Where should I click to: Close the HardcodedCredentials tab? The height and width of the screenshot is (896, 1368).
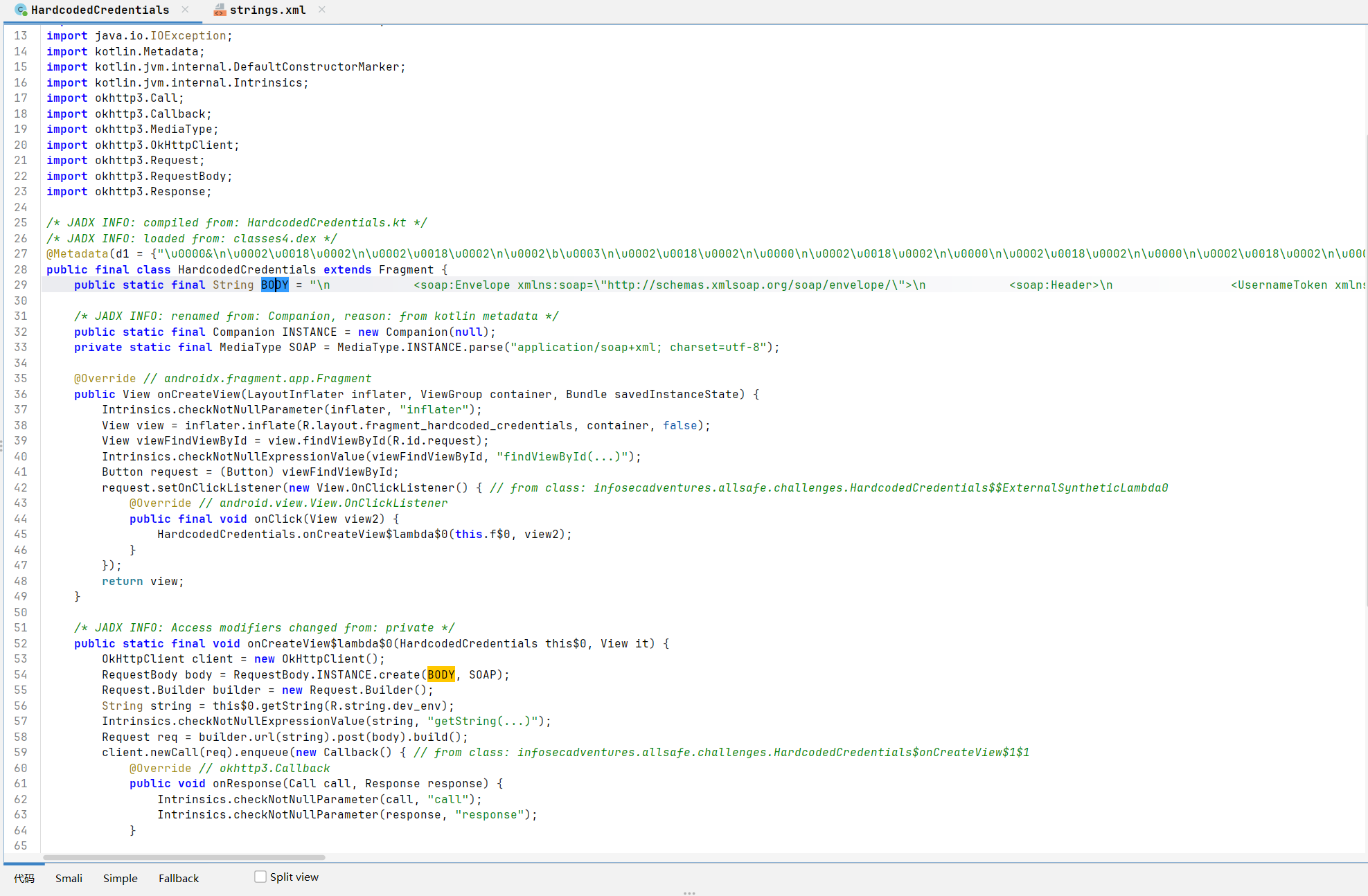click(185, 10)
